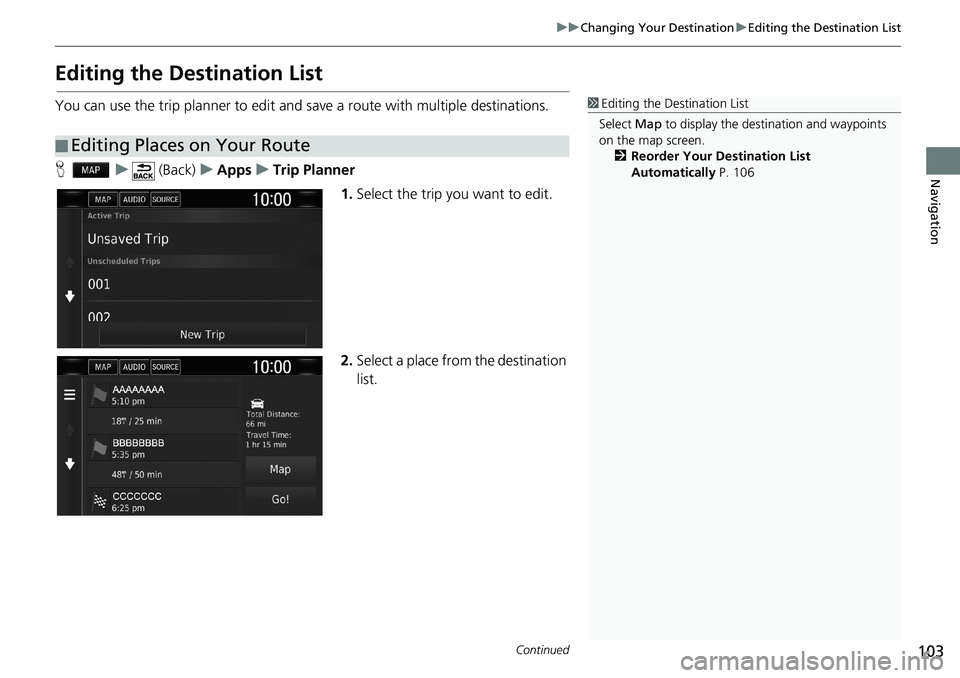Select MAP in the lower destination list screen
The width and height of the screenshot is (960, 678).
[x=103, y=367]
